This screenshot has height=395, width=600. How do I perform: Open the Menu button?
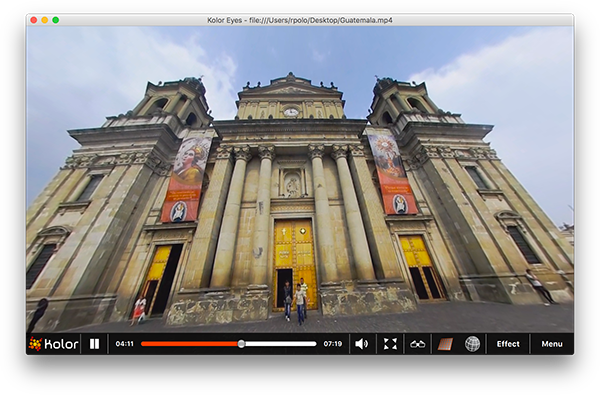(552, 344)
